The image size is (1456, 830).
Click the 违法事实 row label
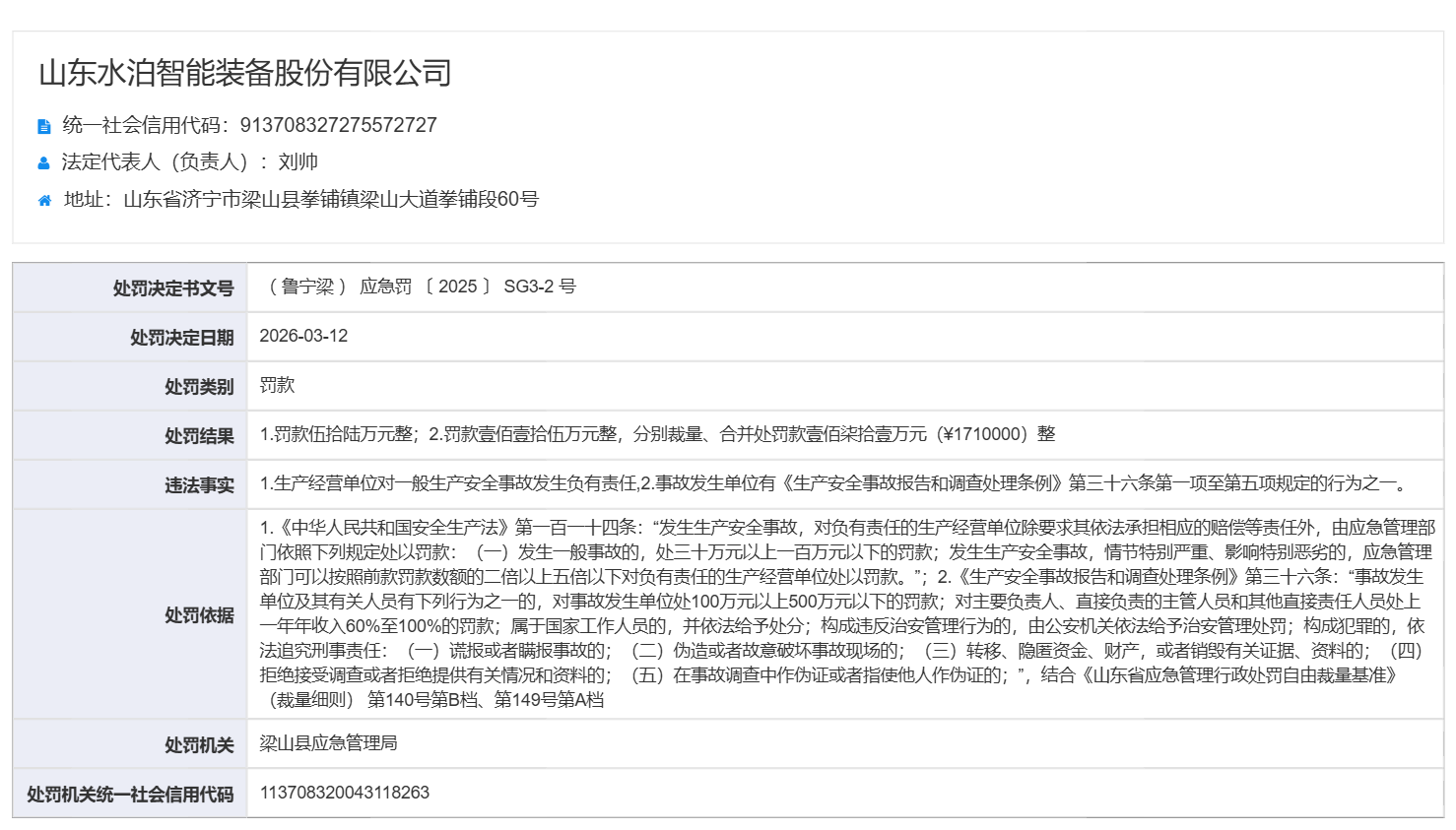pos(199,485)
